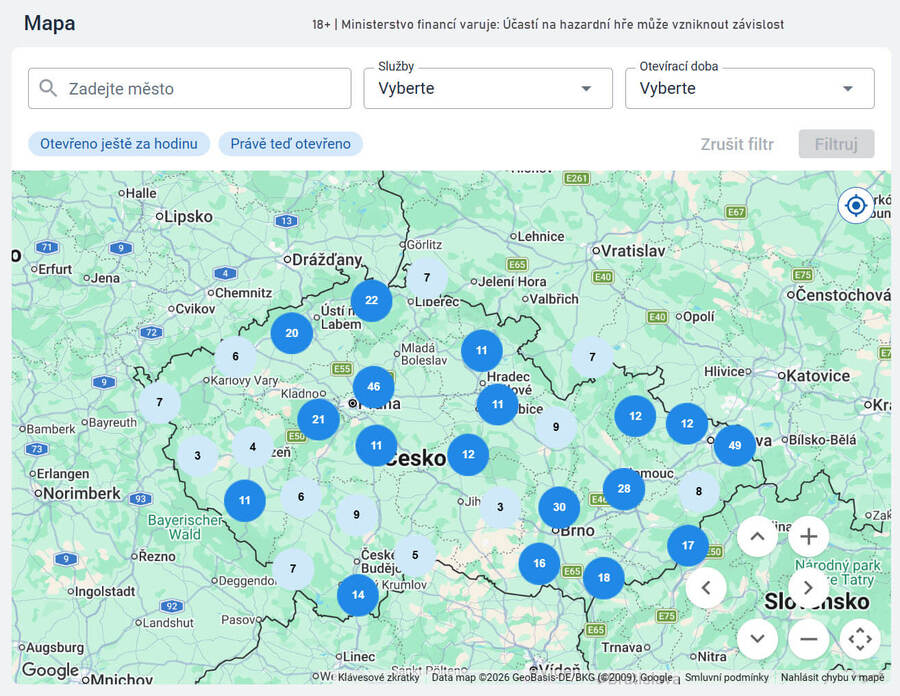Pan the map right with the right arrow
Image resolution: width=900 pixels, height=696 pixels.
809,588
